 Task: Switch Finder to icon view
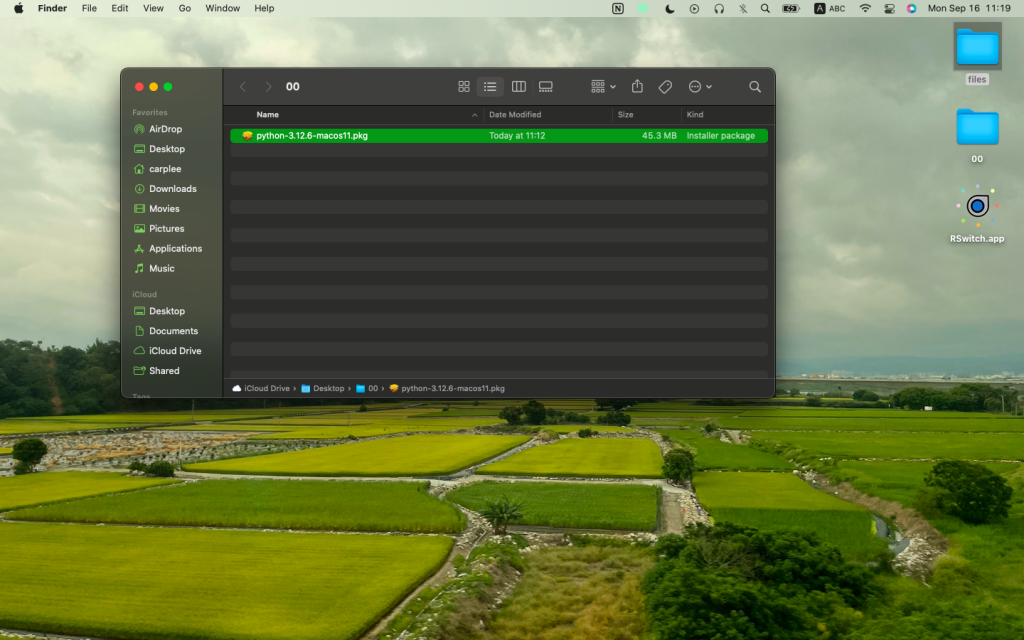pos(464,87)
